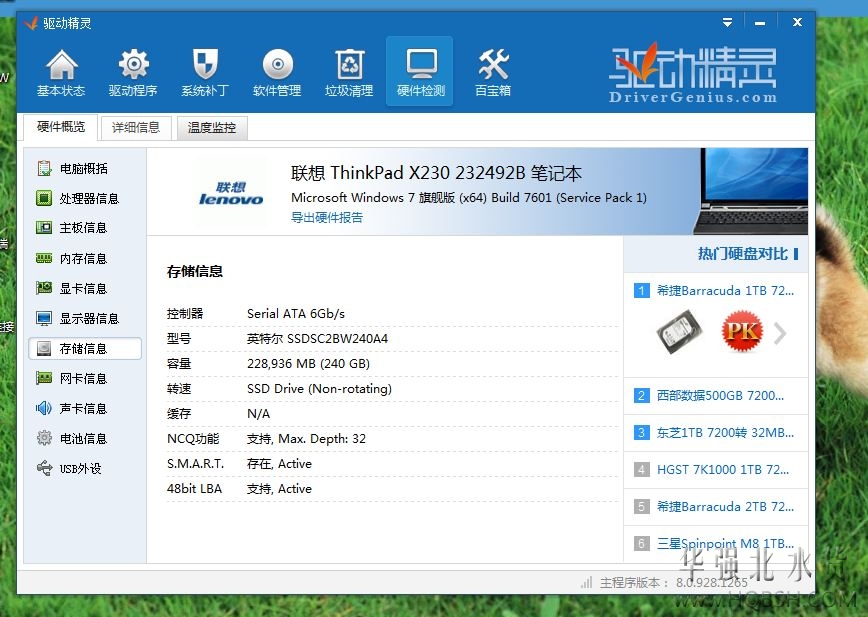This screenshot has width=868, height=617.
Task: Select the 英特尔 SSDSC2BW240A4 model value
Action: coord(317,339)
